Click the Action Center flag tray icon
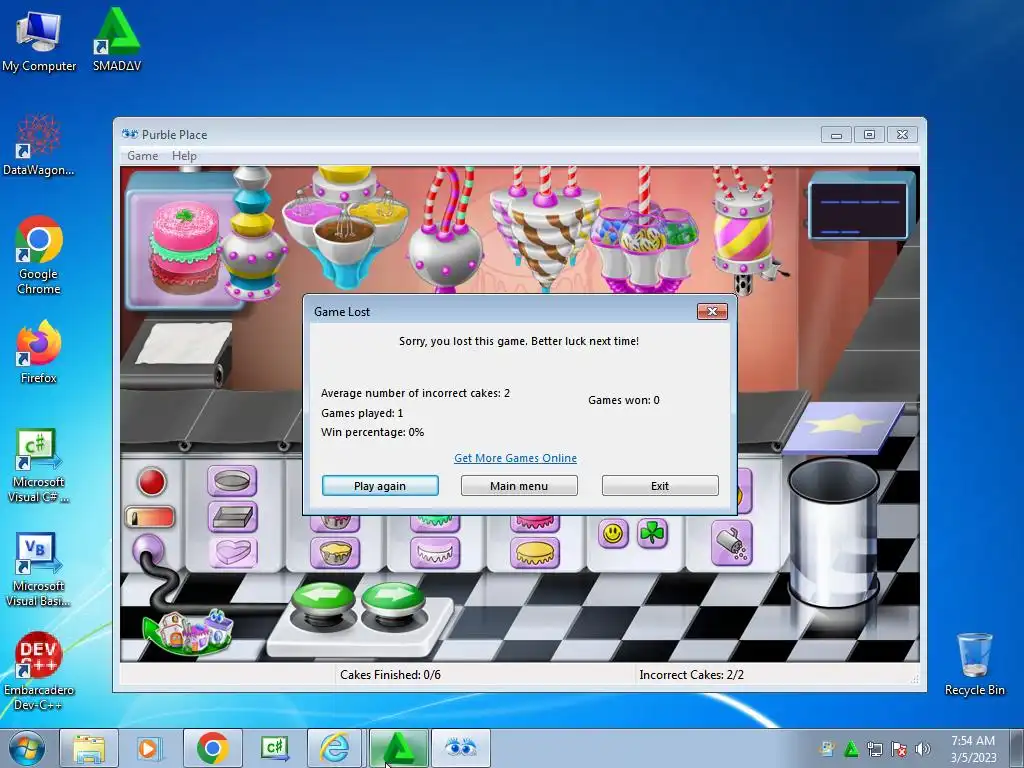Viewport: 1024px width, 768px height. tap(899, 749)
